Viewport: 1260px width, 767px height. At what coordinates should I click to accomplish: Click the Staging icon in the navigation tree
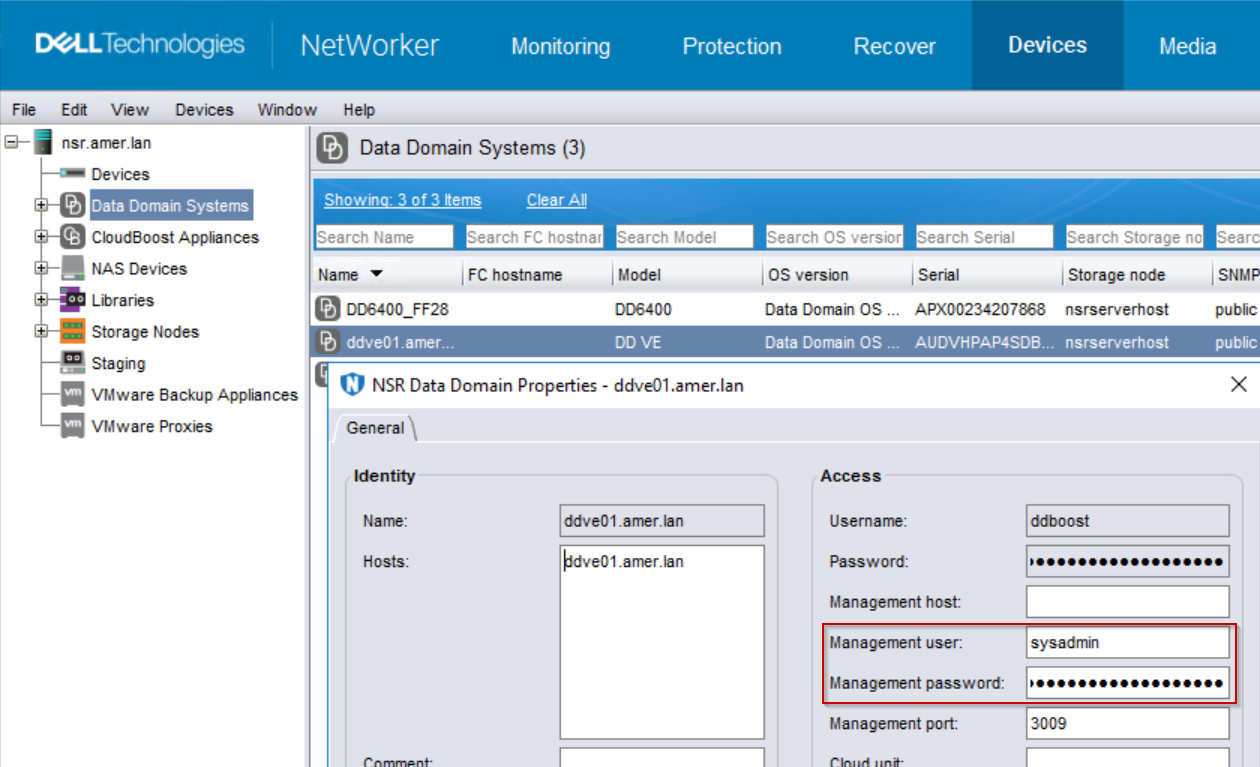click(x=72, y=363)
